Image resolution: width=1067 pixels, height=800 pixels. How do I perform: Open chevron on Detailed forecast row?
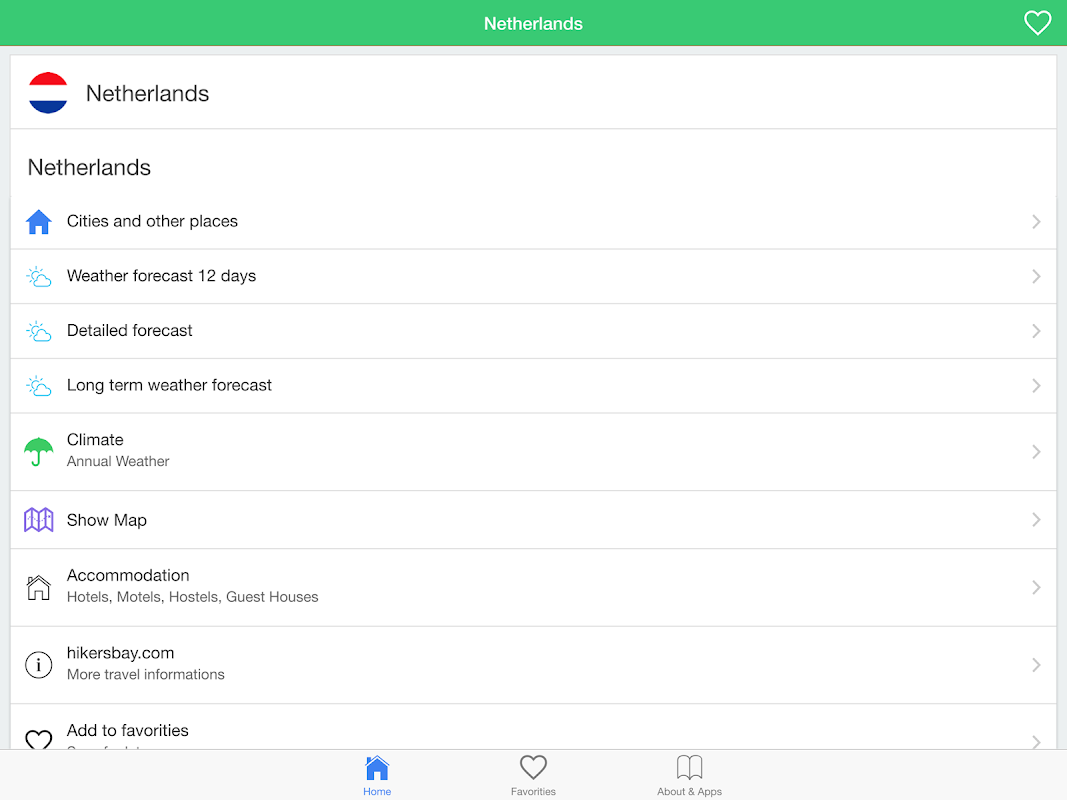1036,331
